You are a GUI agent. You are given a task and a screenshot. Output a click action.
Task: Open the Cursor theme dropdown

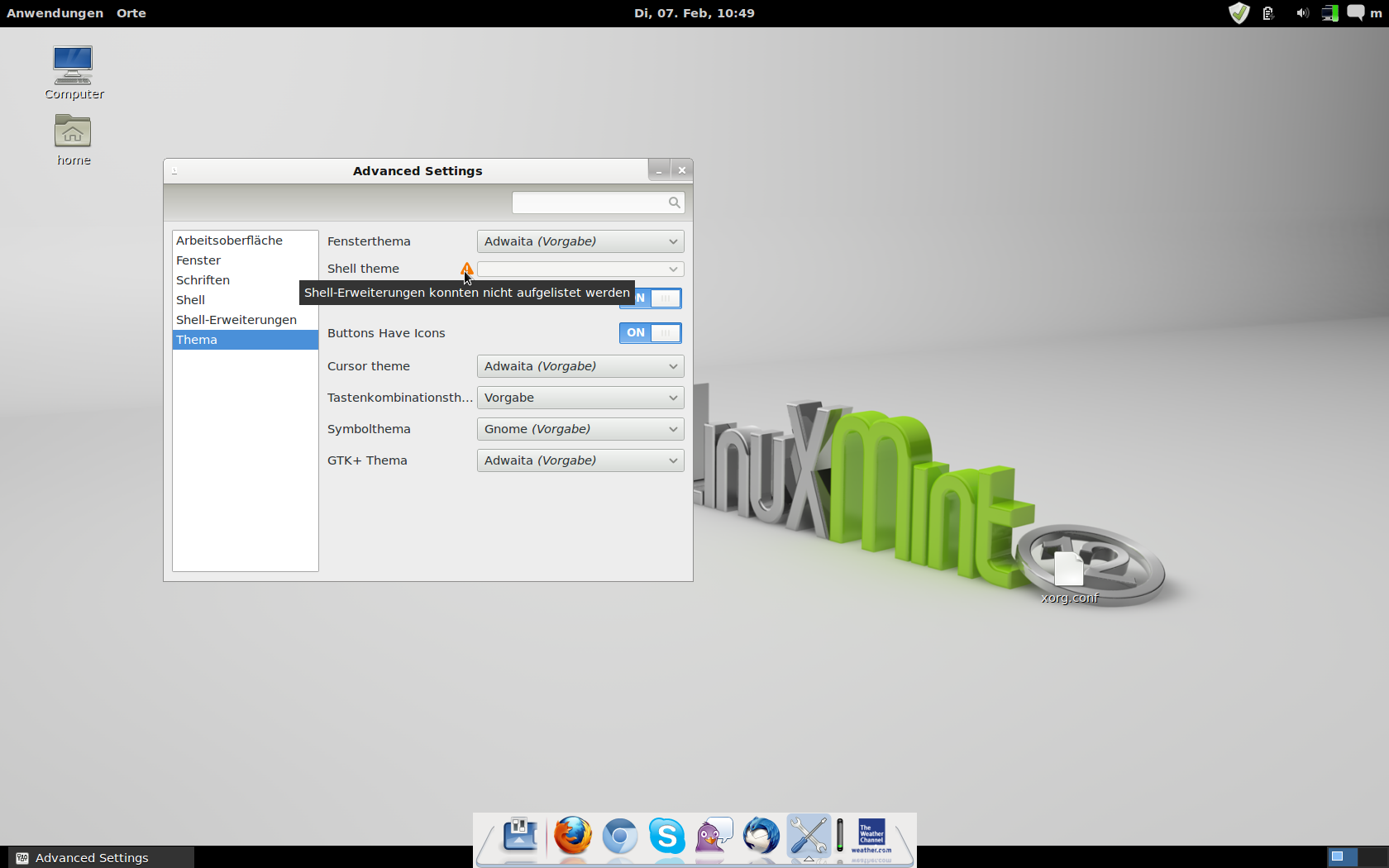coord(580,366)
